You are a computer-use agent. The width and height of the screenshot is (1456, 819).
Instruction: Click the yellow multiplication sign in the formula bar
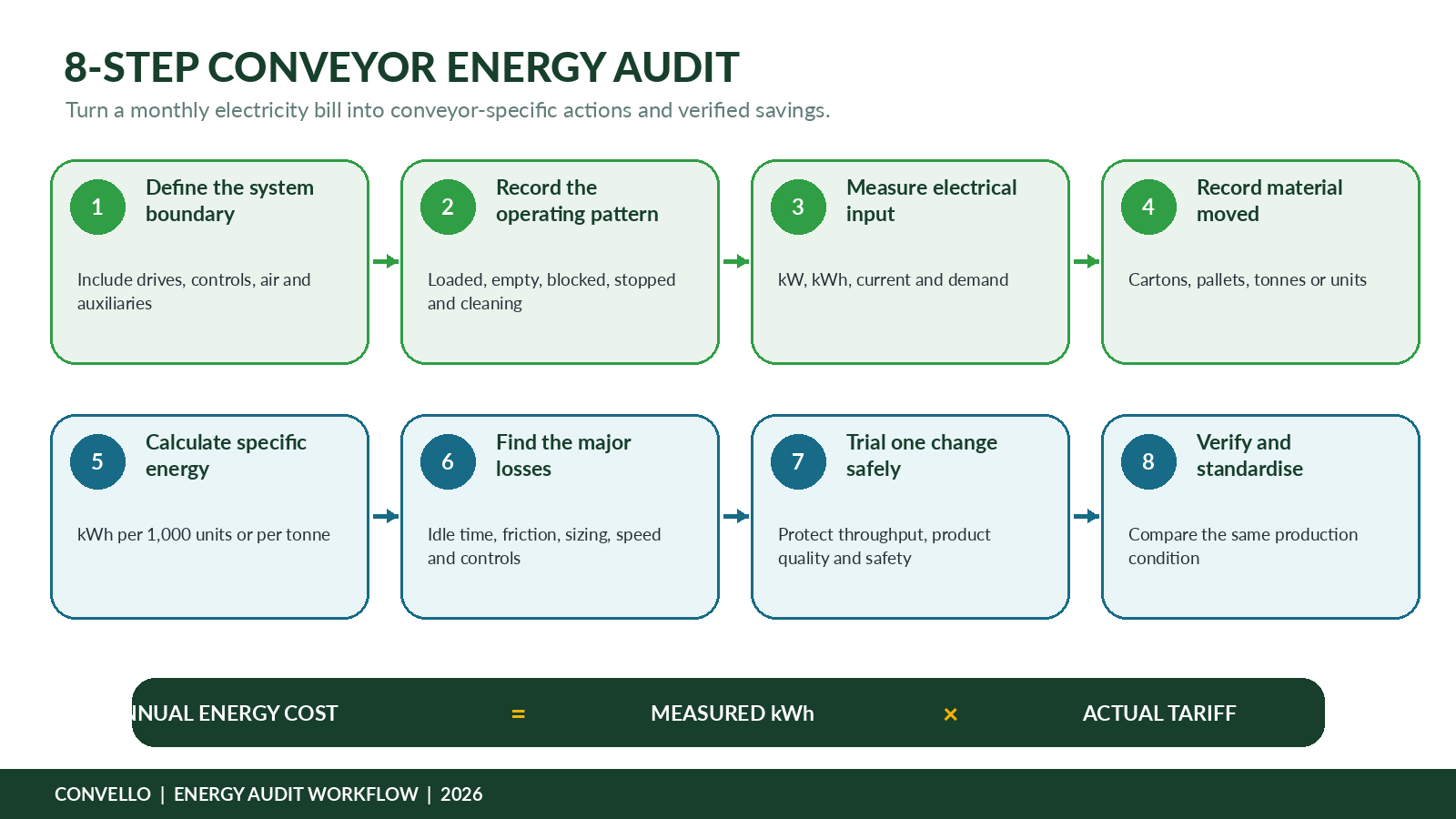[x=951, y=714]
